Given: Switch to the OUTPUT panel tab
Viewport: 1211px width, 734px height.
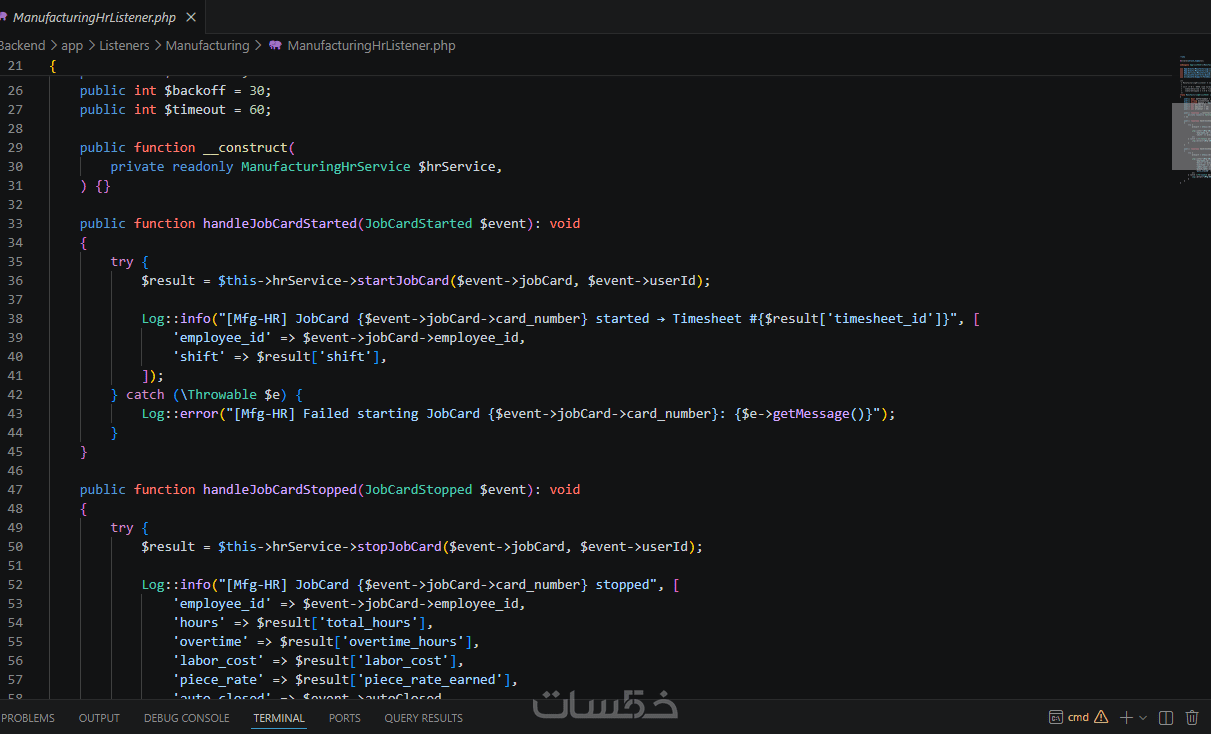Looking at the screenshot, I should (x=99, y=718).
